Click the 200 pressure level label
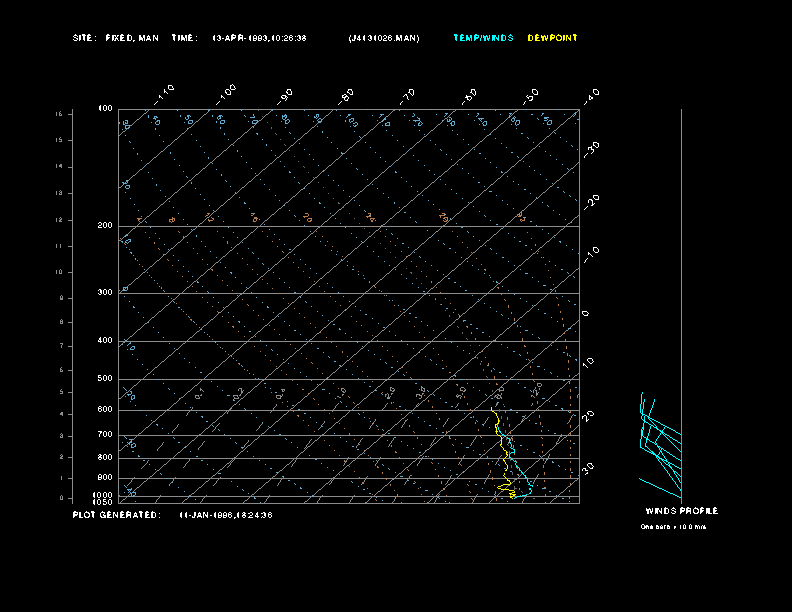 pos(104,226)
